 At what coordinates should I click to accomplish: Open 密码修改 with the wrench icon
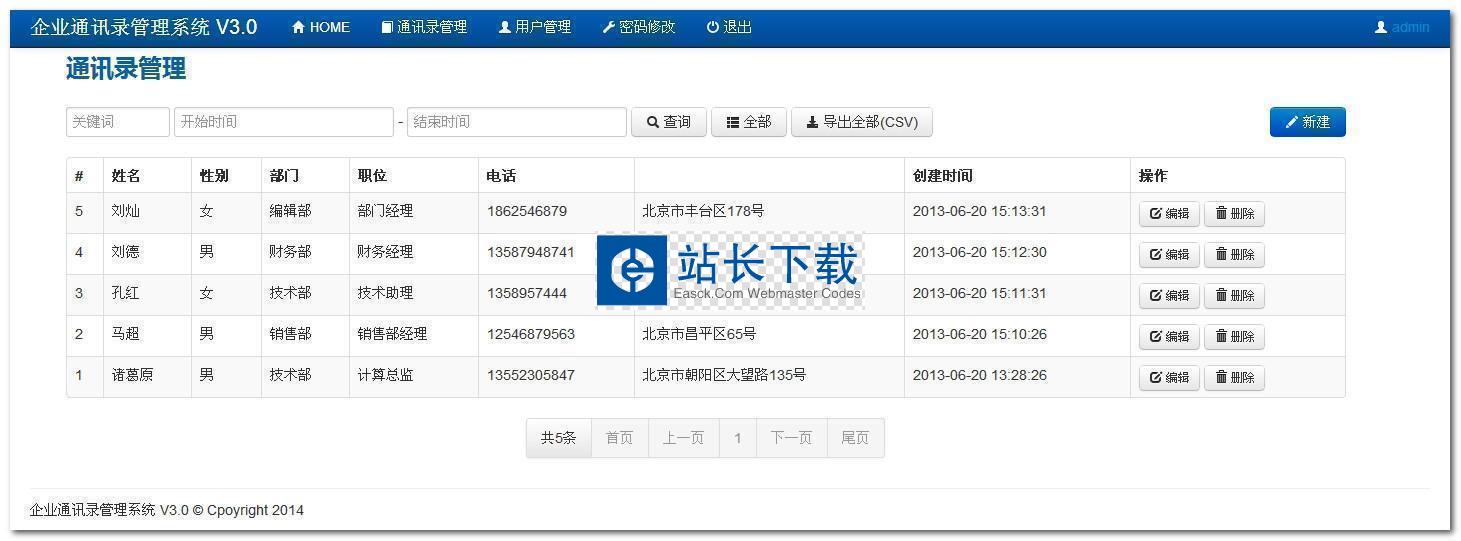pos(639,27)
